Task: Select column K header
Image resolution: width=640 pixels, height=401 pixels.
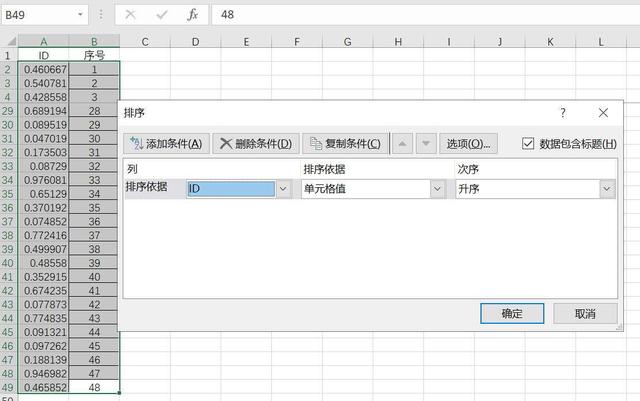Action: click(x=550, y=42)
